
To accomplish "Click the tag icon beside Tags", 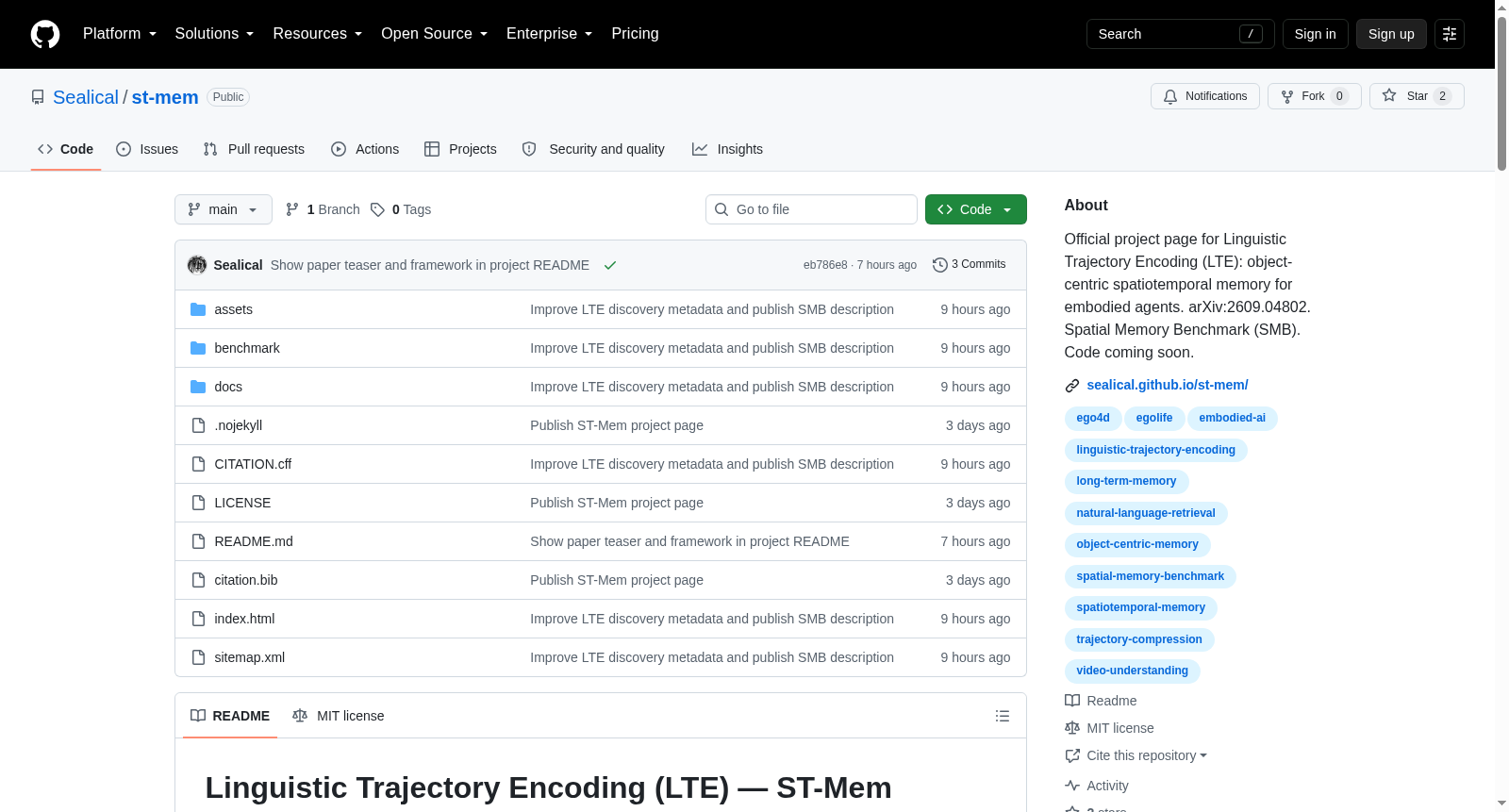I will (x=377, y=209).
